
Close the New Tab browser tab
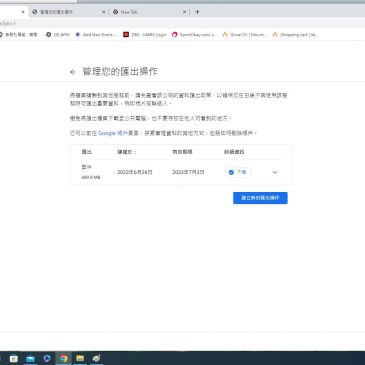pyautogui.click(x=184, y=12)
